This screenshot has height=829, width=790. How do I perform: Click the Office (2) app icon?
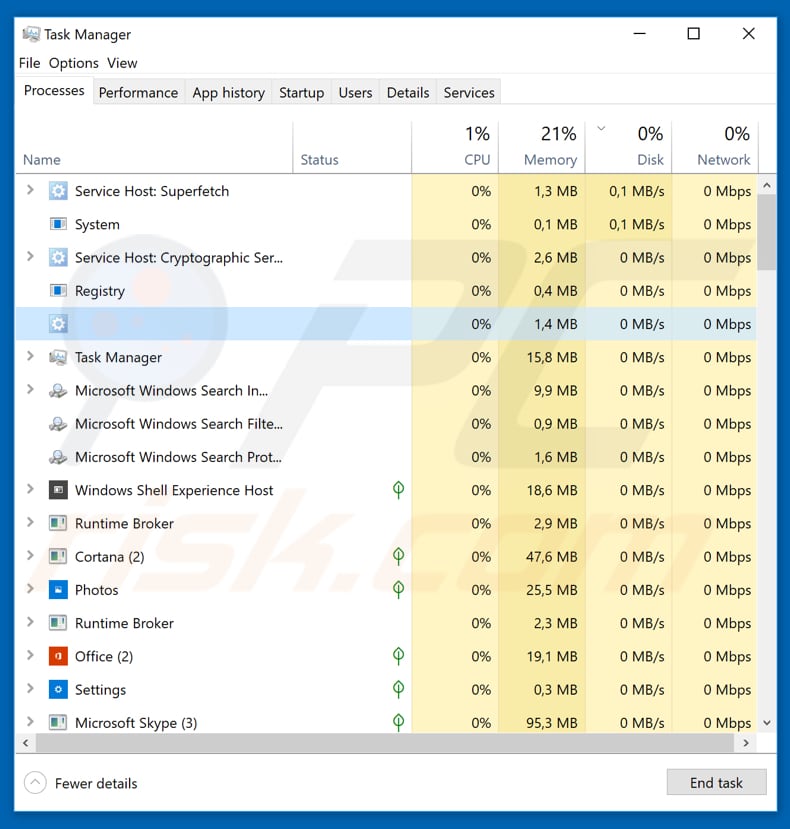[58, 656]
